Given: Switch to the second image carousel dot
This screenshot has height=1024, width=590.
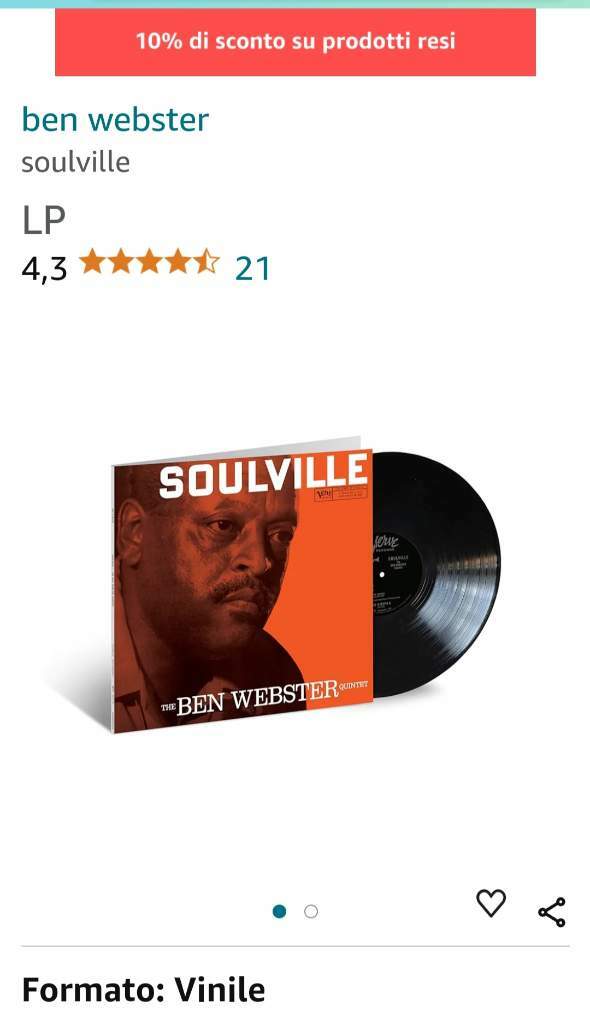Looking at the screenshot, I should click(311, 911).
